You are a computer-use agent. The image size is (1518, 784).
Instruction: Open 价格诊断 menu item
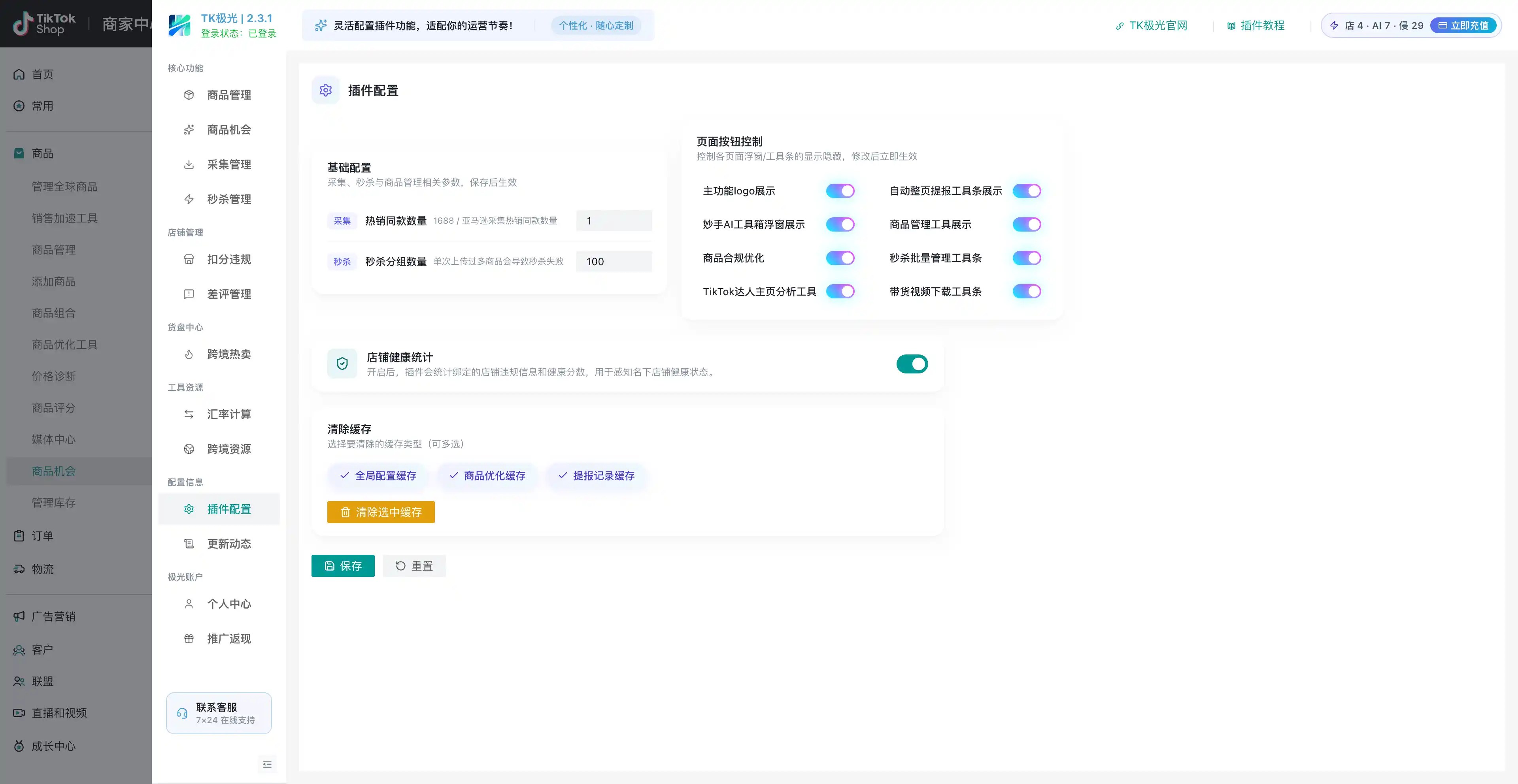tap(54, 376)
